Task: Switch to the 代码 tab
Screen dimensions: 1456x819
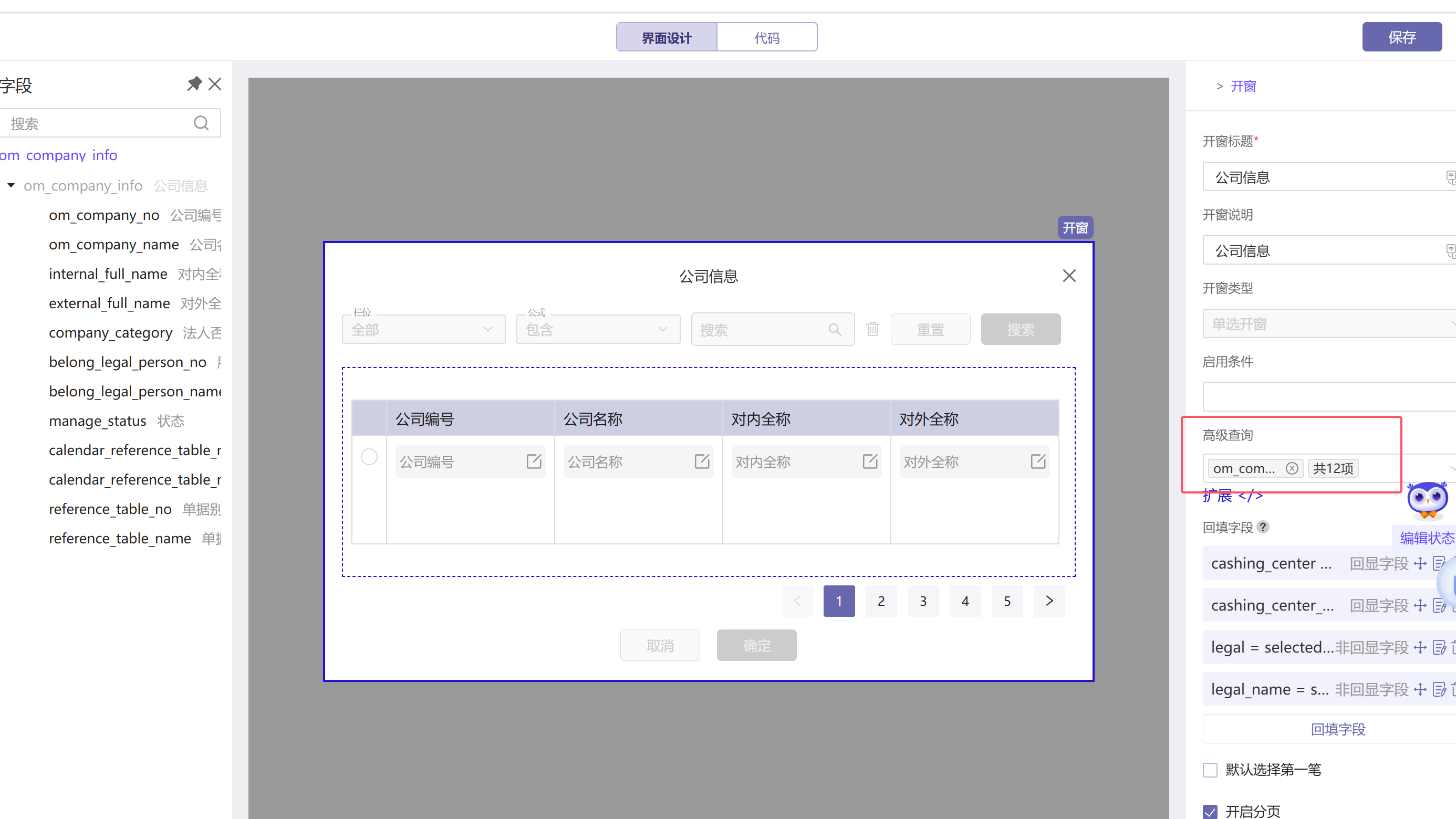Action: point(767,37)
